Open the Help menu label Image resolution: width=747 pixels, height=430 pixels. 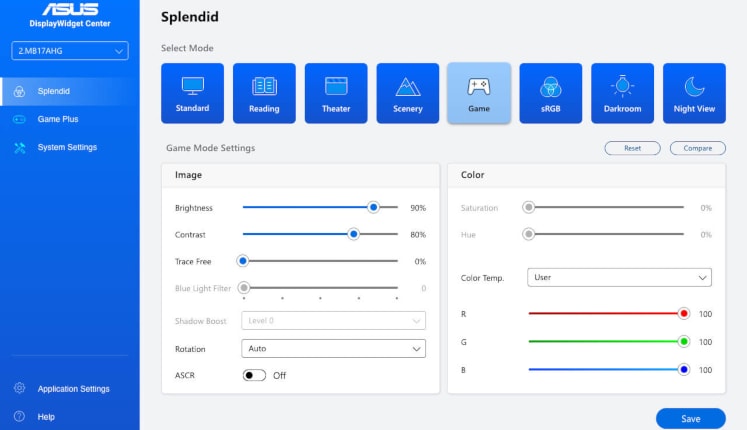pyautogui.click(x=46, y=417)
